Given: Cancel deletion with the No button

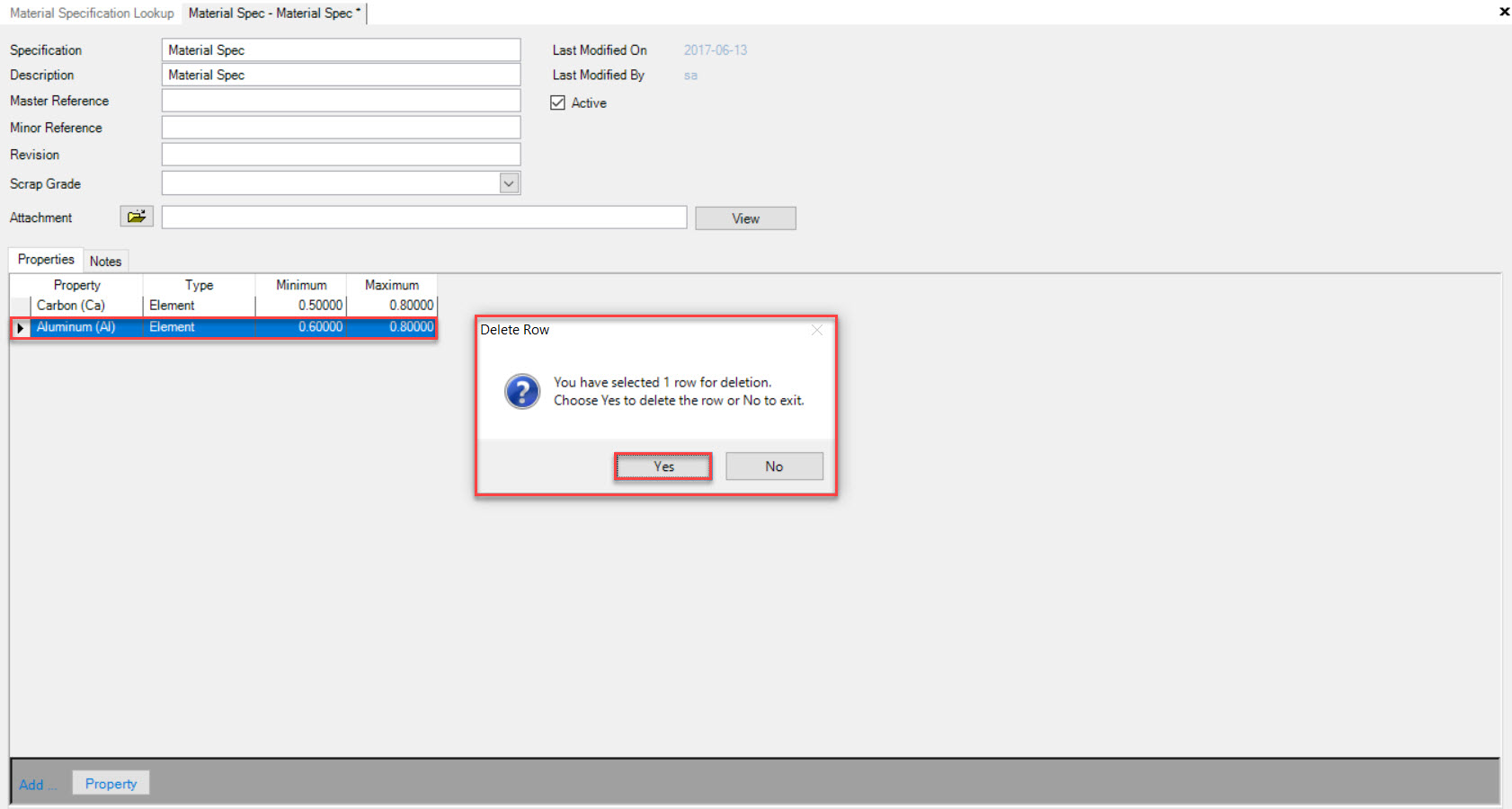Looking at the screenshot, I should tap(774, 467).
